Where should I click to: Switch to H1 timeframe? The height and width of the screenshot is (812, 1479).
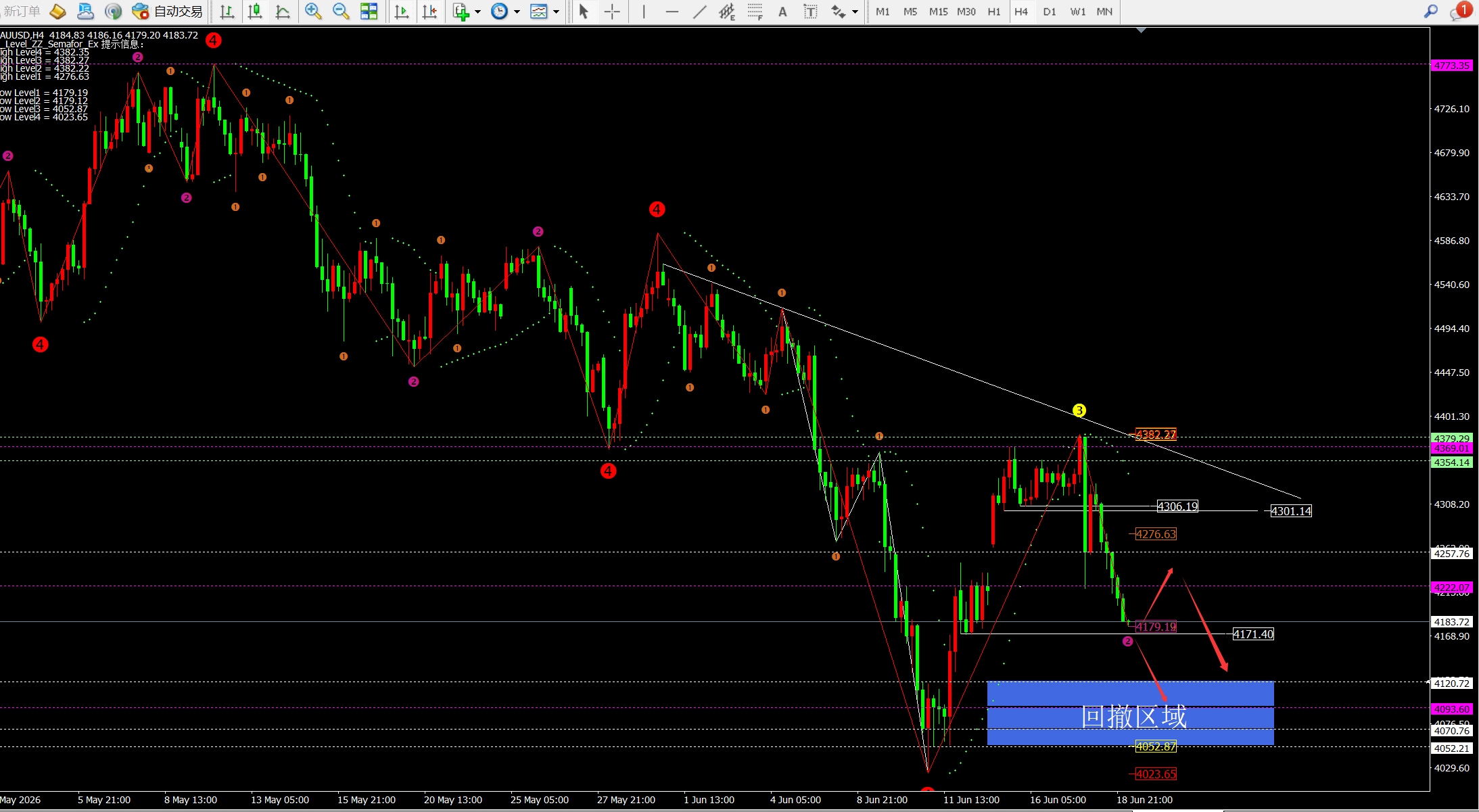click(994, 11)
